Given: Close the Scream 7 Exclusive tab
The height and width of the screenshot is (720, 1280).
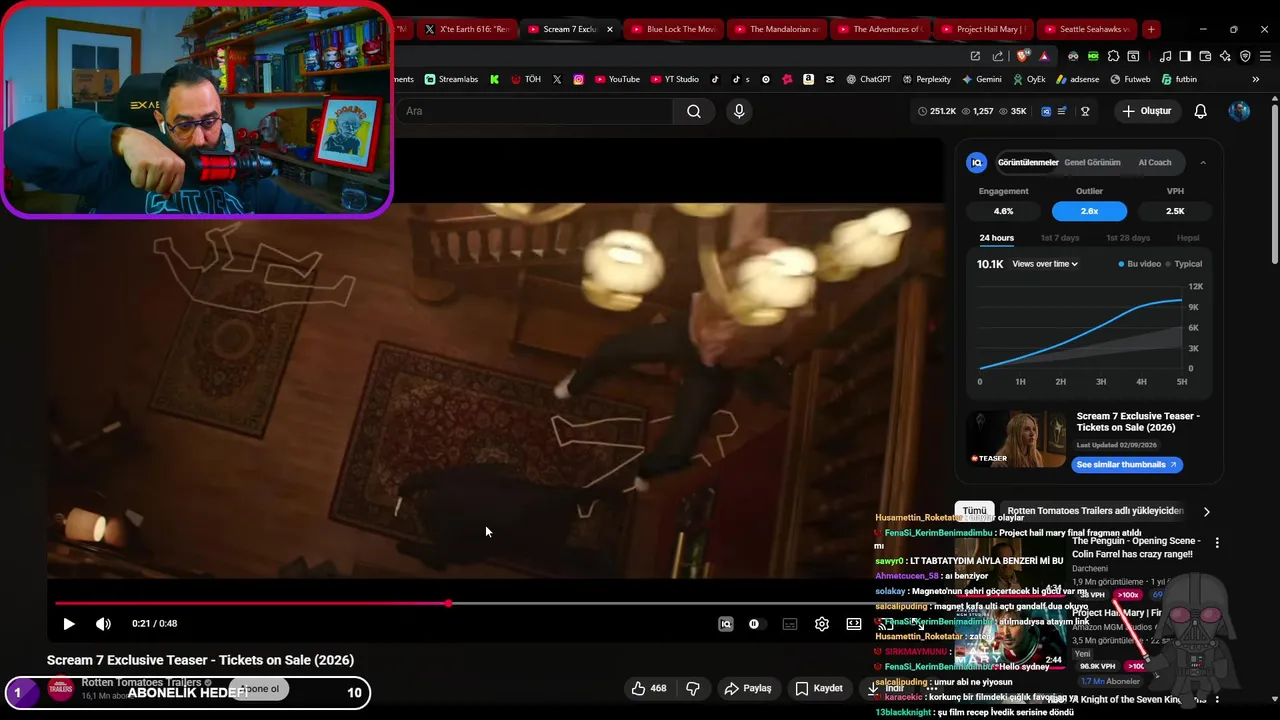Looking at the screenshot, I should 610,29.
